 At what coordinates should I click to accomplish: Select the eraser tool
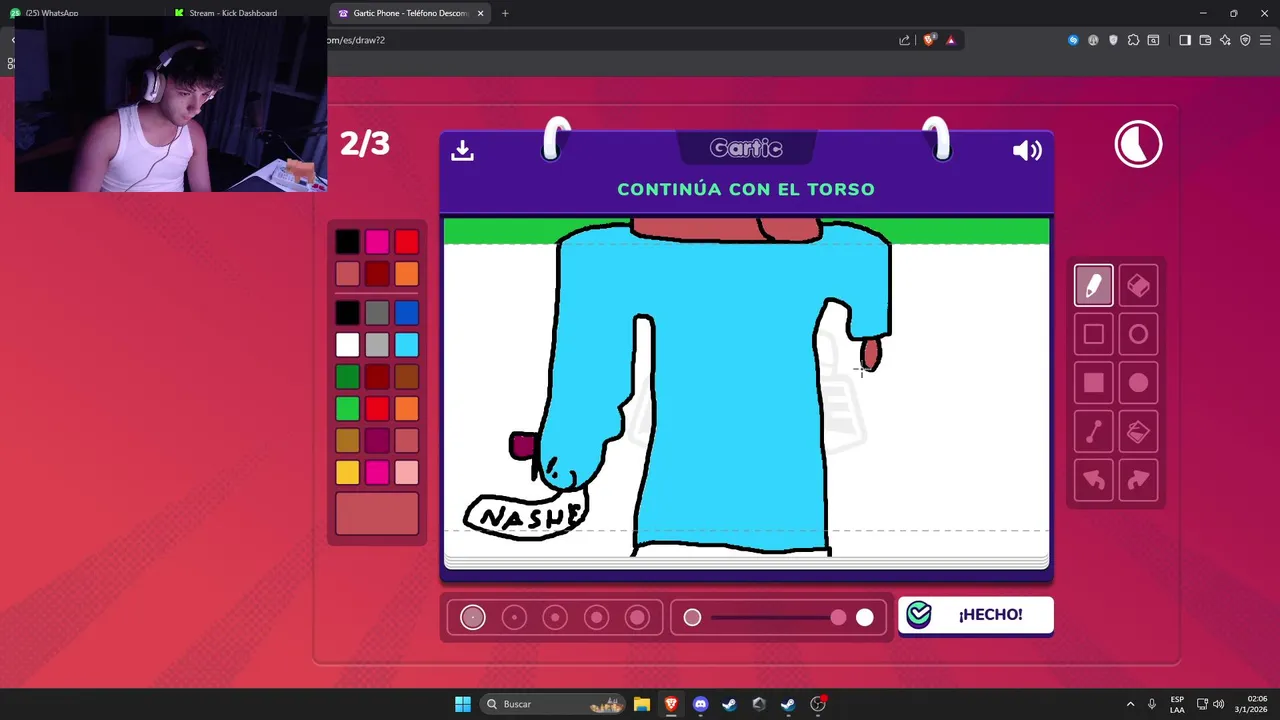coord(1138,286)
